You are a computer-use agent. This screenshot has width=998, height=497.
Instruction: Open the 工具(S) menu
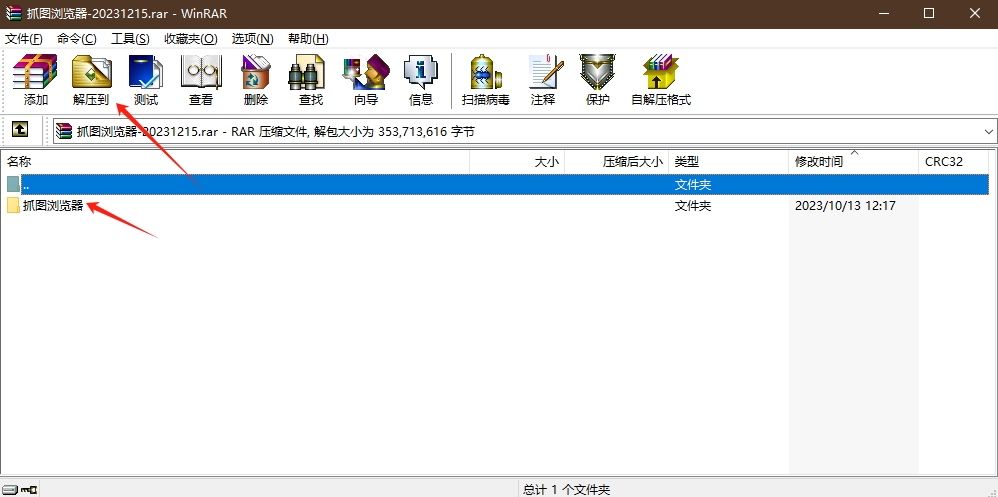tap(130, 39)
